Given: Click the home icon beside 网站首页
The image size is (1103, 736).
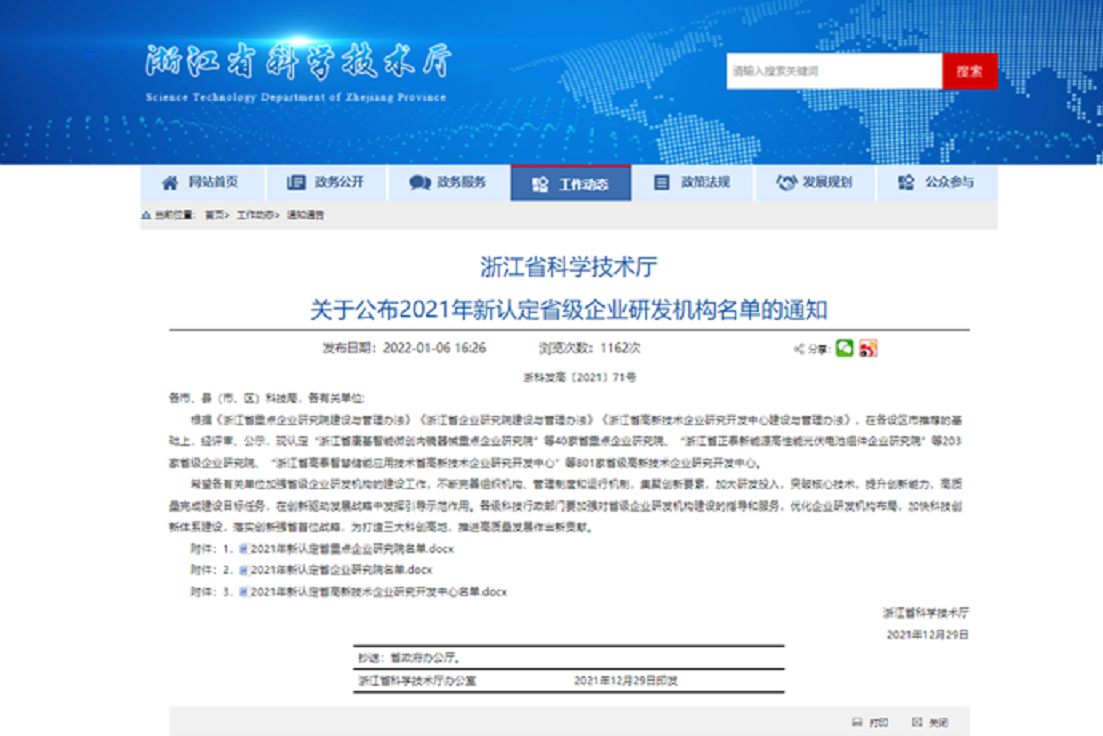Looking at the screenshot, I should [167, 182].
